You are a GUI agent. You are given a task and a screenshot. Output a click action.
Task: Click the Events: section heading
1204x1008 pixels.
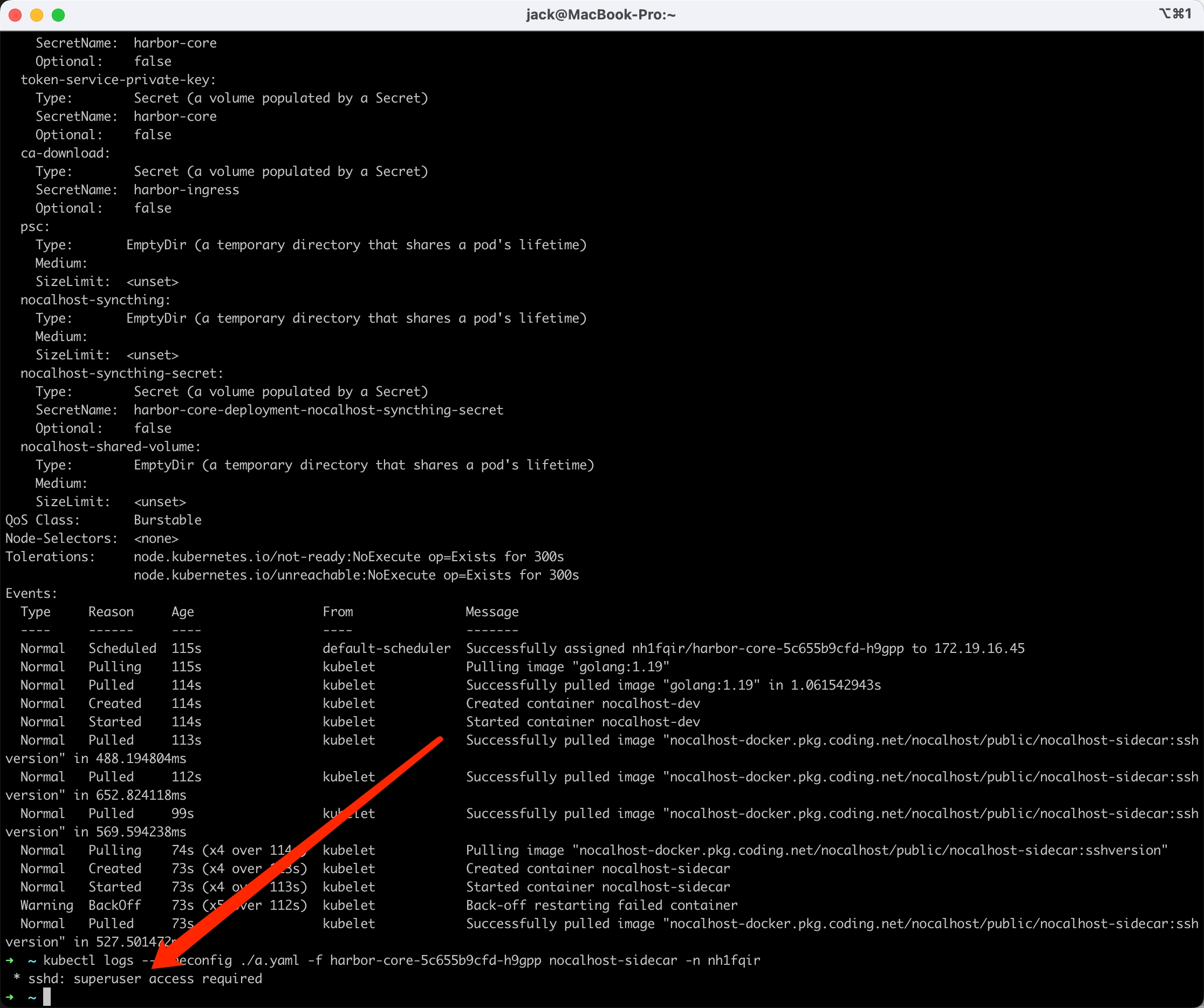click(31, 593)
